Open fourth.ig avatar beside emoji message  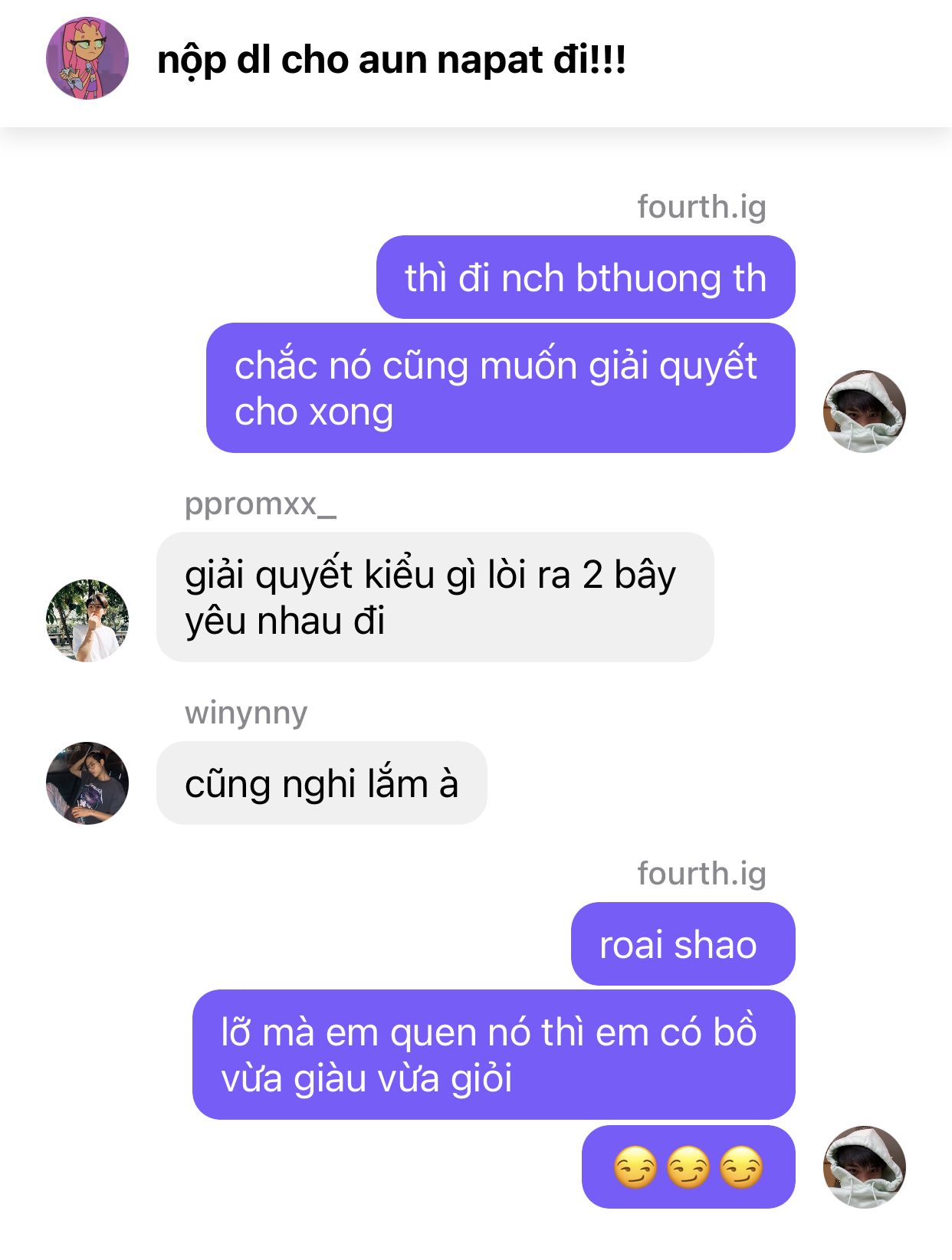pos(865,1167)
